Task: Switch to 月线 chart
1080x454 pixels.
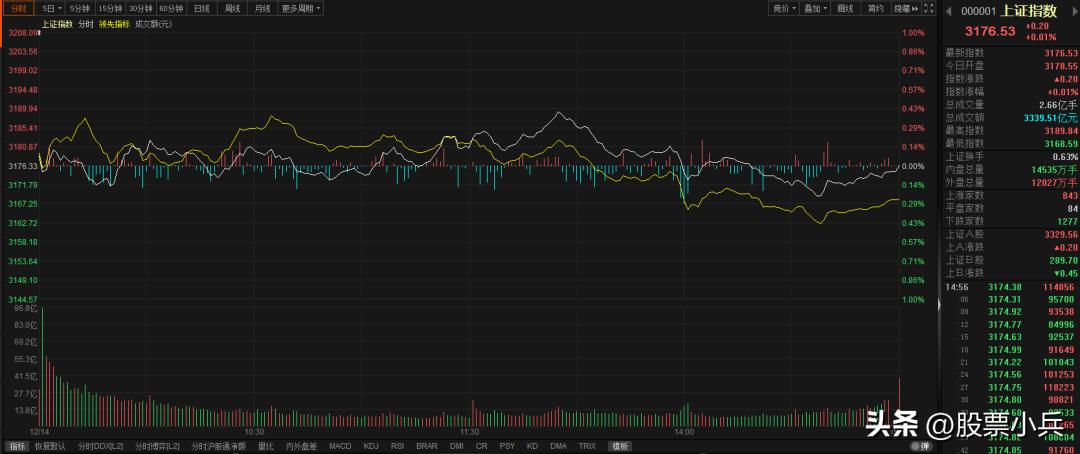Action: pos(262,8)
